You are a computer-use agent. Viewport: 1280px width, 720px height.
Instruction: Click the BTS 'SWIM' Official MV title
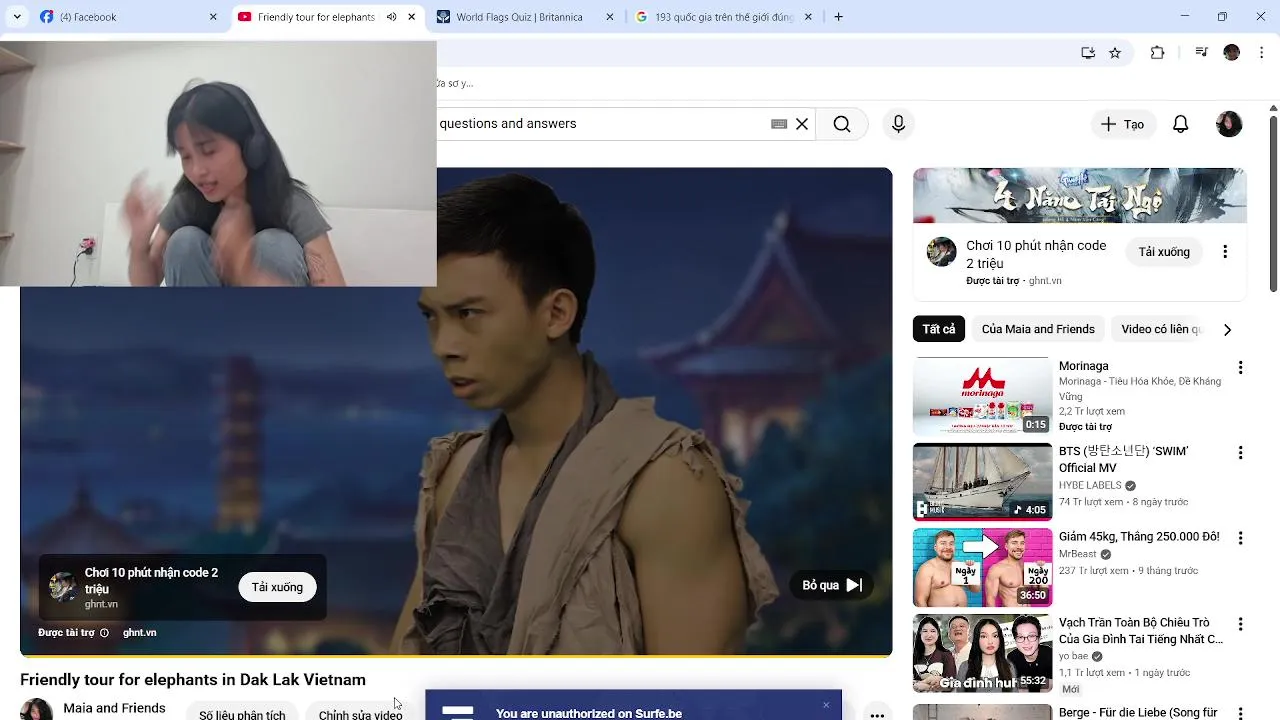coord(1124,459)
